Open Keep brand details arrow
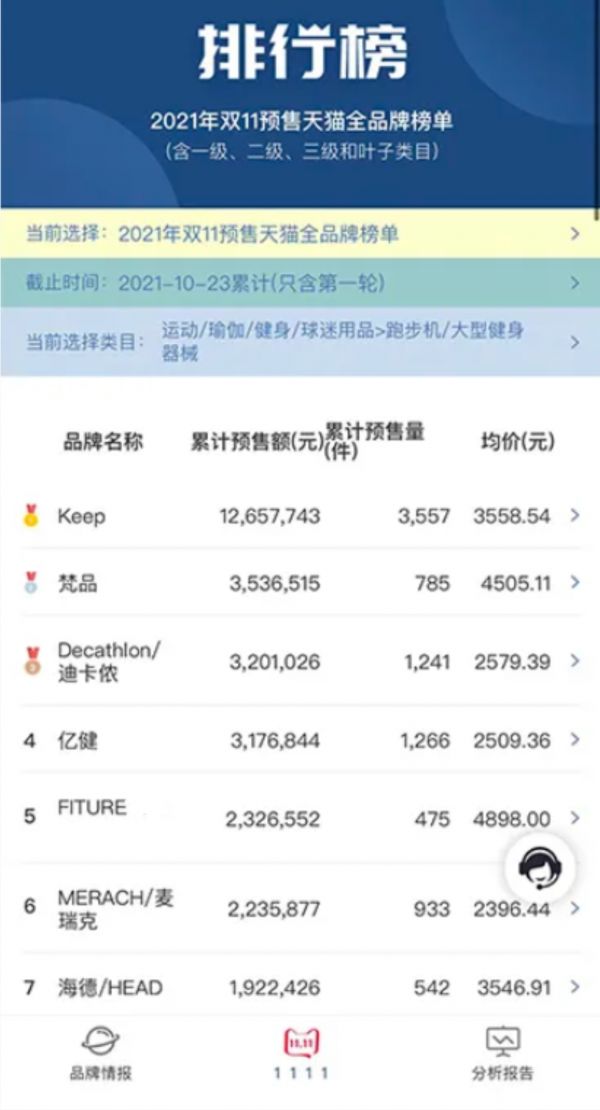The width and height of the screenshot is (600, 1110). pos(575,515)
